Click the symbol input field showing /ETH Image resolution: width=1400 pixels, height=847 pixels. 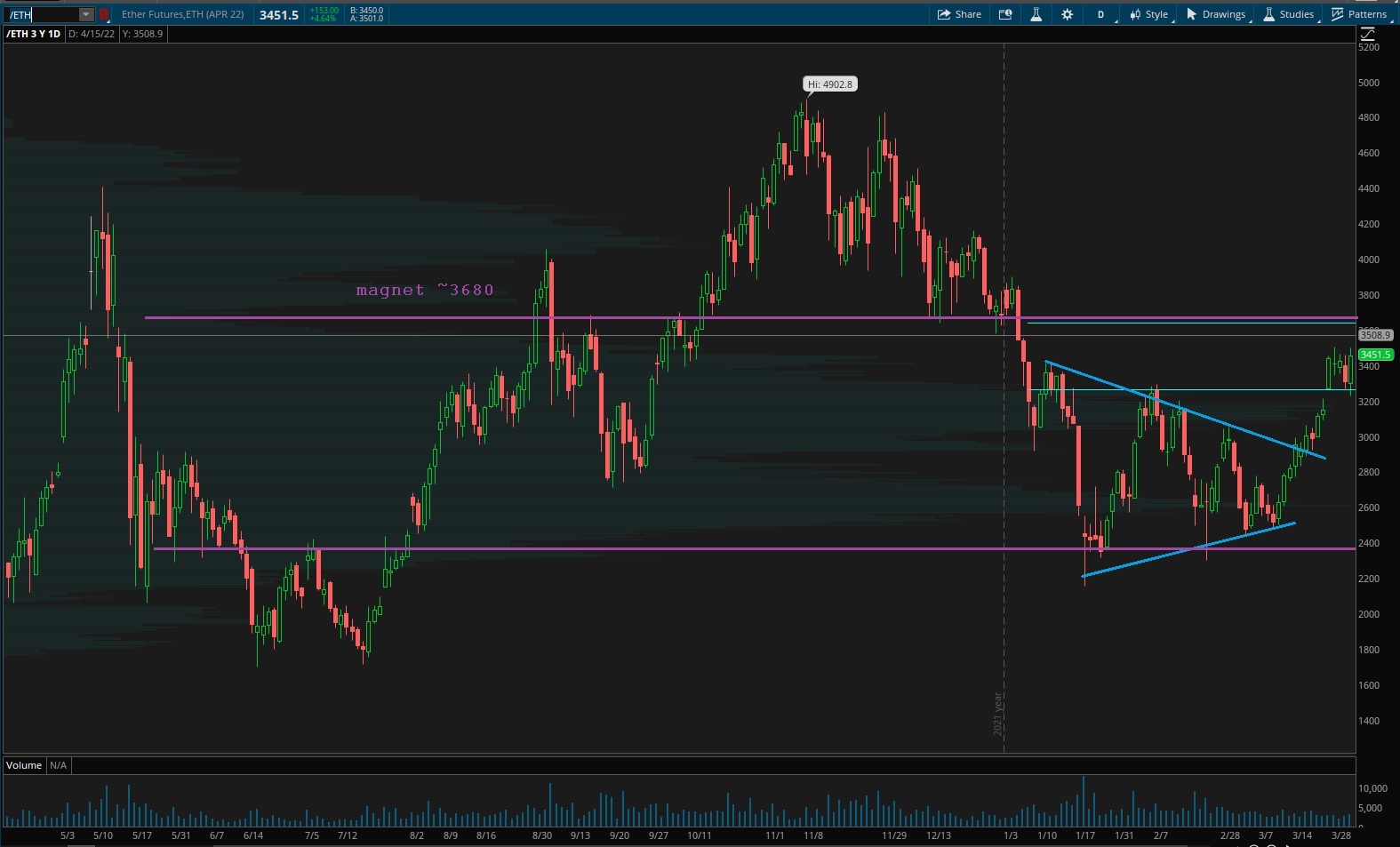pos(42,14)
